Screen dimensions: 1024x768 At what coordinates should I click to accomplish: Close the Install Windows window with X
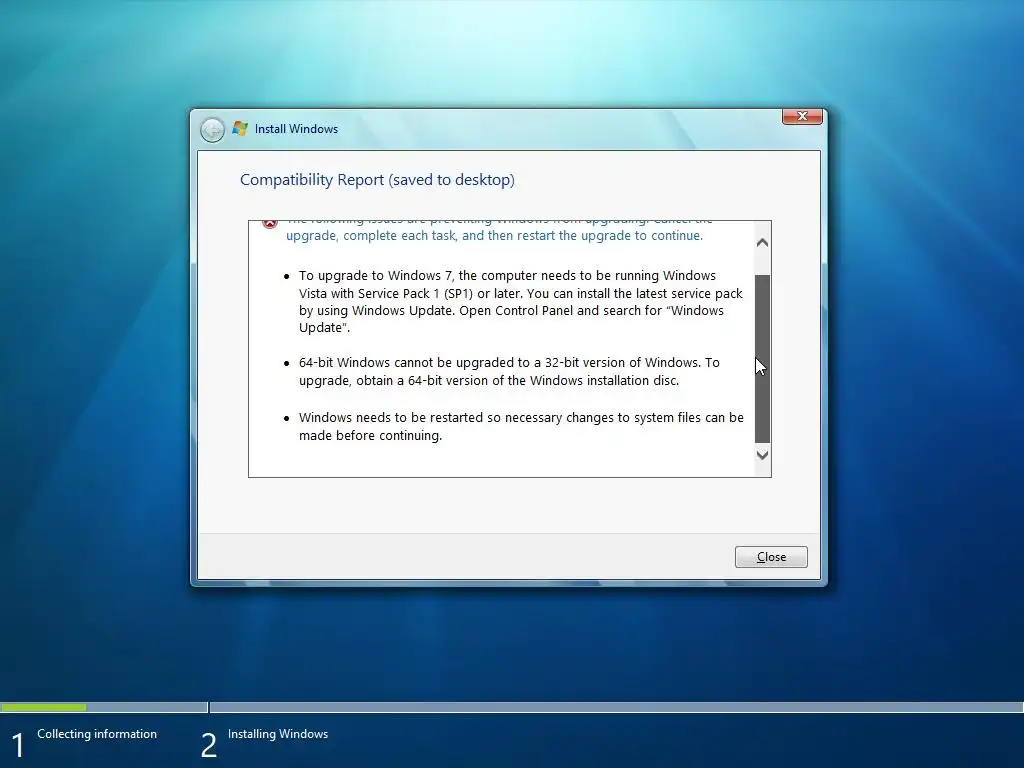point(802,116)
